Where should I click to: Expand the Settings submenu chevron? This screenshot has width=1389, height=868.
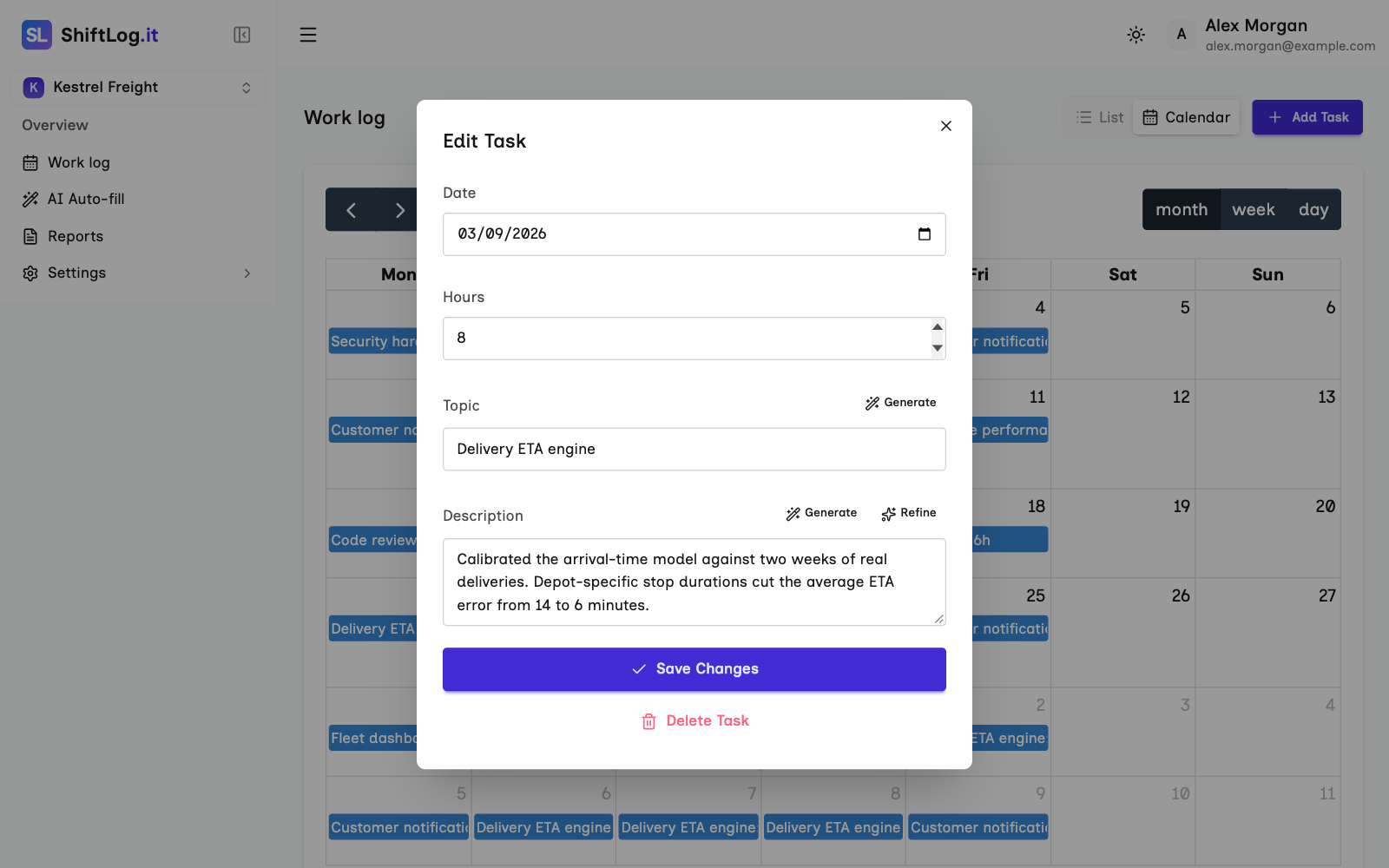click(247, 273)
